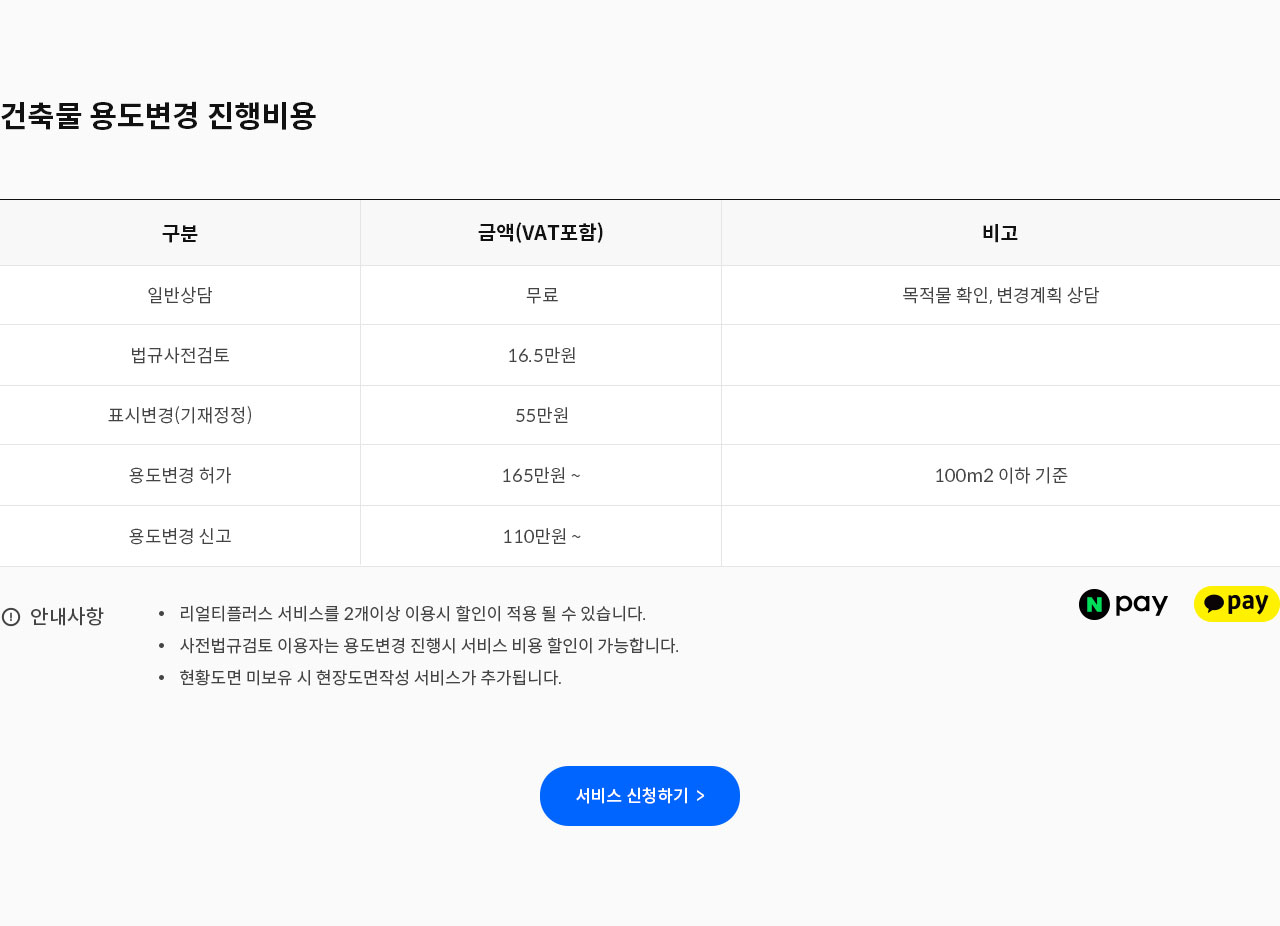This screenshot has height=926, width=1280.
Task: Click the 165만원 ~ price cell
Action: pos(541,475)
